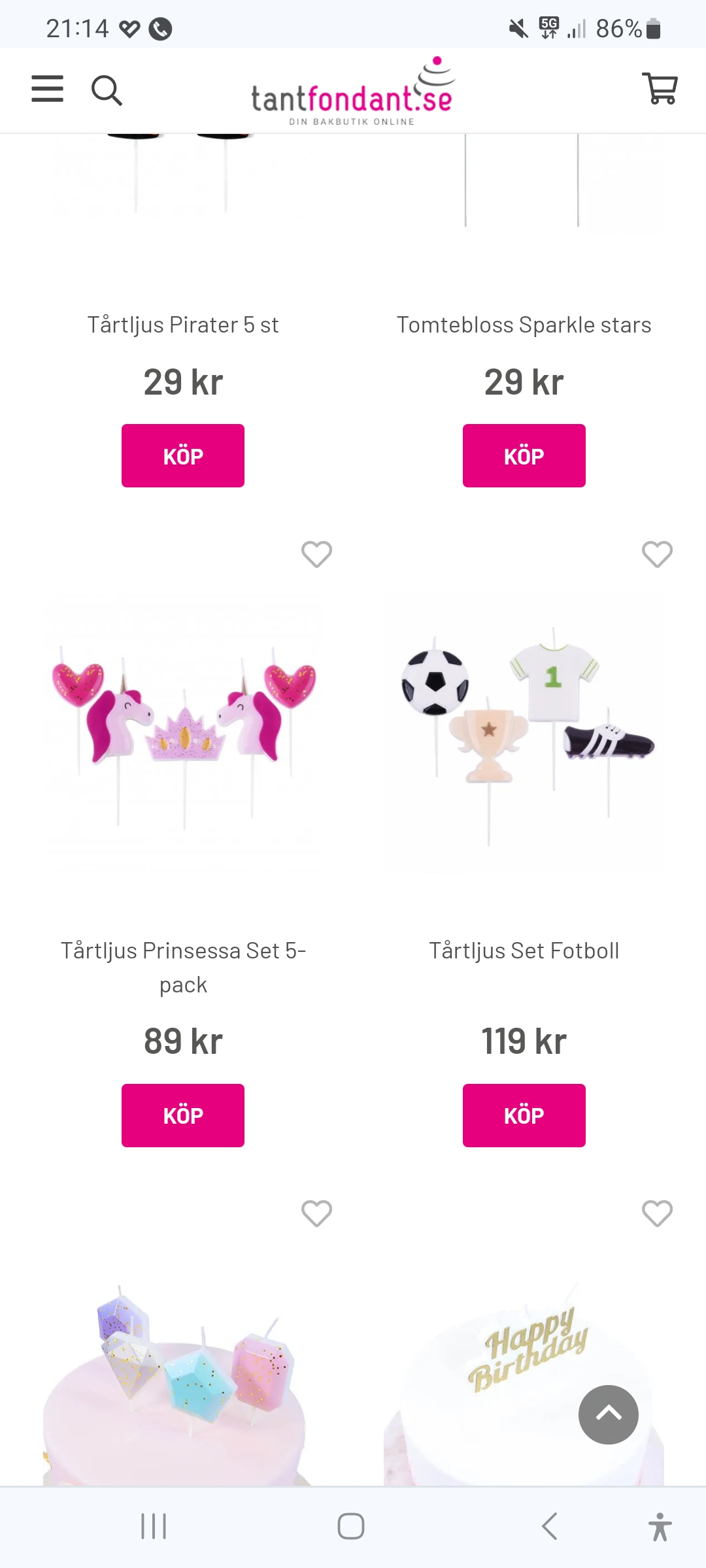Favorite the Tårtljus Prinsessa Set

coord(316,555)
